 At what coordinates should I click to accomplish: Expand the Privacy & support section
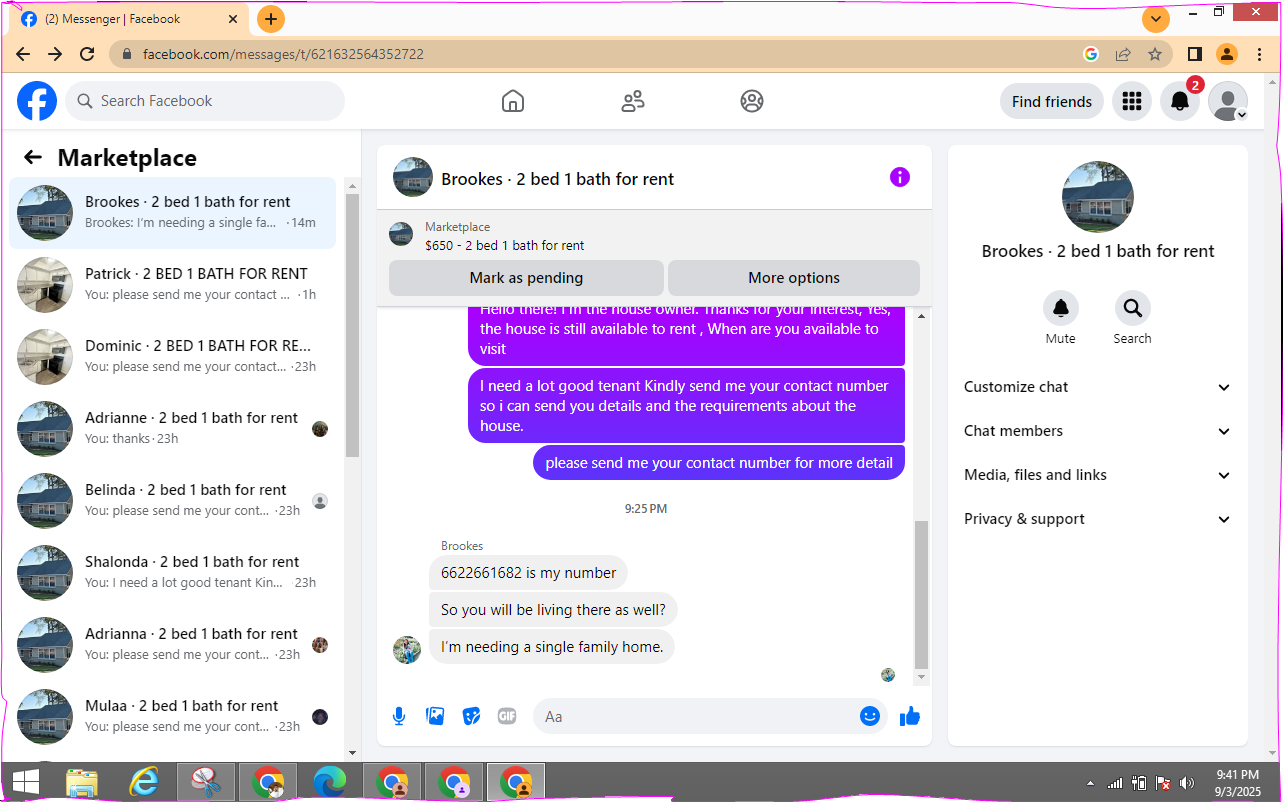click(x=1097, y=519)
